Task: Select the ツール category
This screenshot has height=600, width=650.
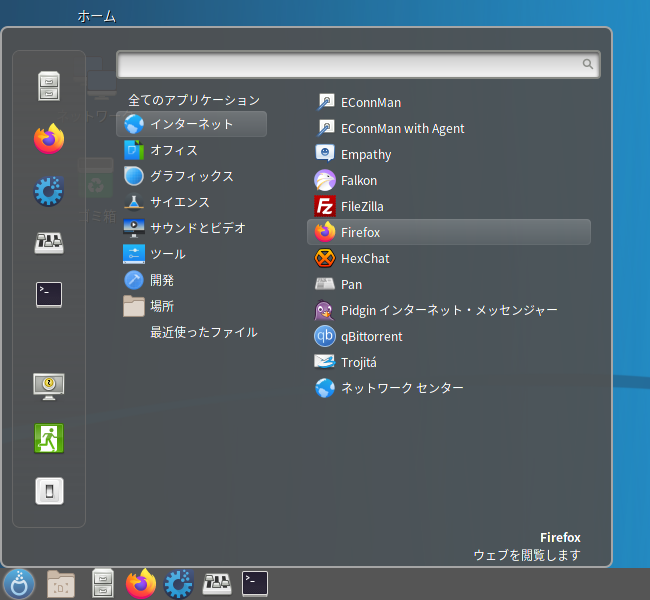Action: 192,254
